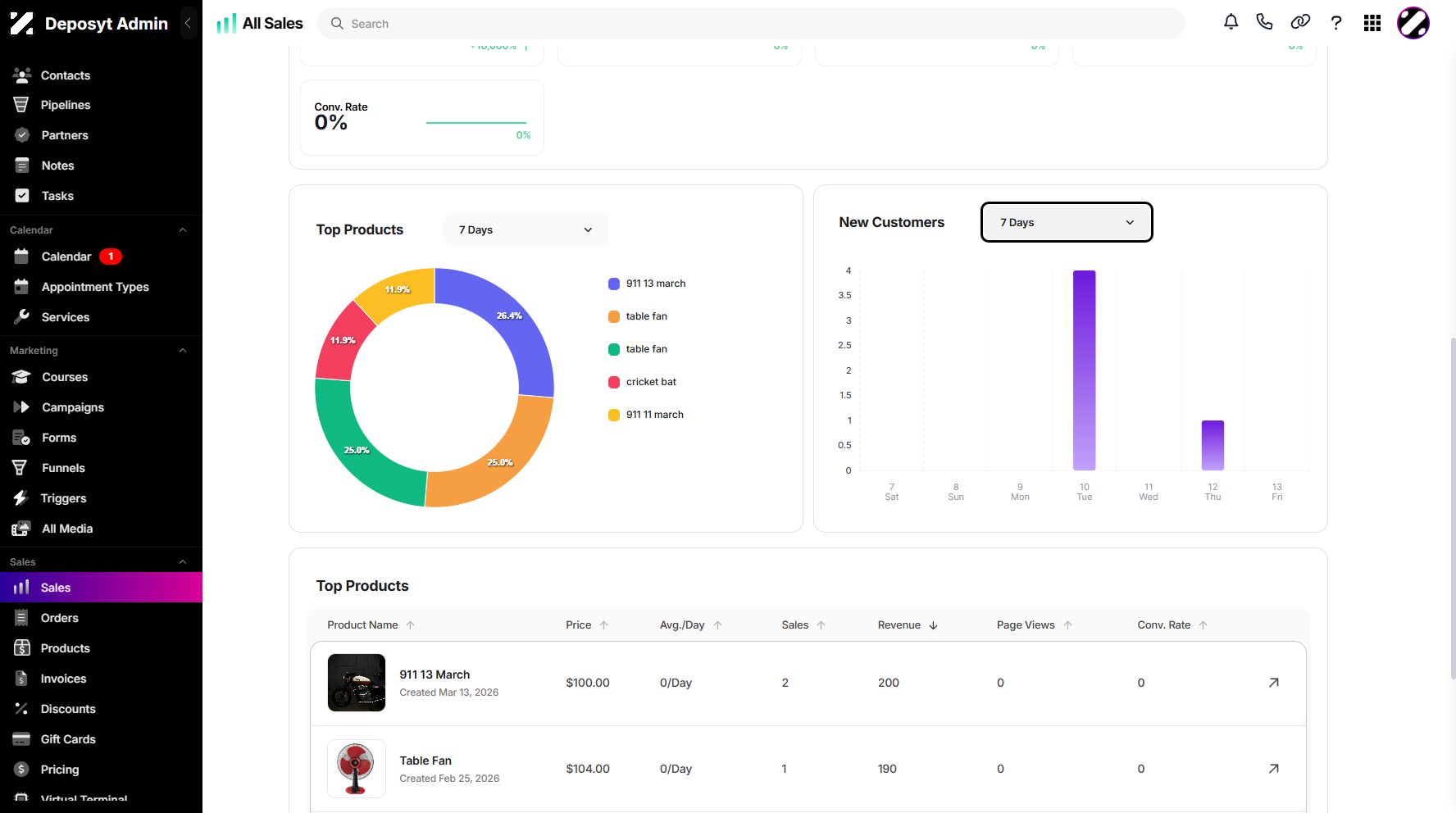Sort by Page Views arrow icon
This screenshot has height=813, width=1456.
tap(1068, 625)
